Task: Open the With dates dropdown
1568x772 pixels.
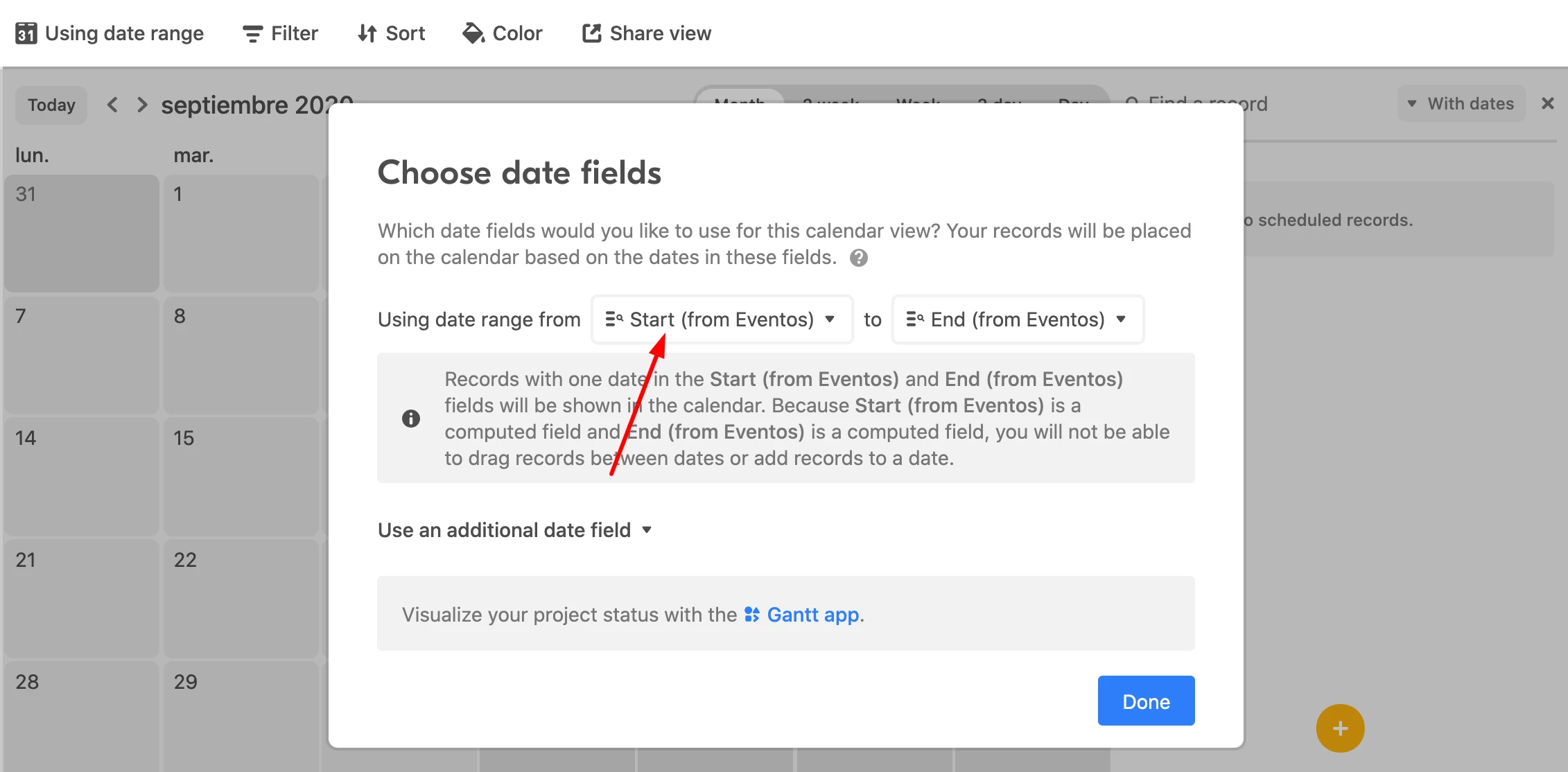Action: pos(1461,104)
